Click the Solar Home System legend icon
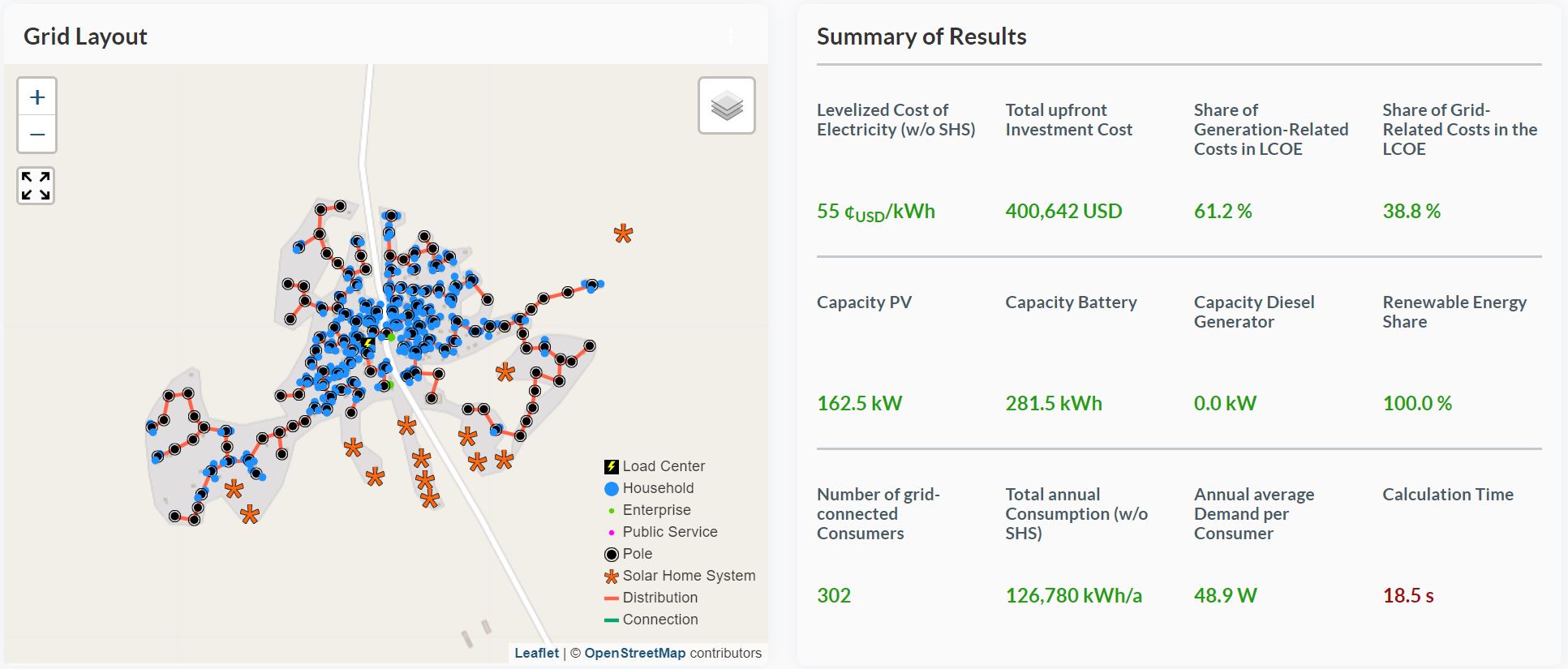Image resolution: width=1568 pixels, height=669 pixels. 612,576
